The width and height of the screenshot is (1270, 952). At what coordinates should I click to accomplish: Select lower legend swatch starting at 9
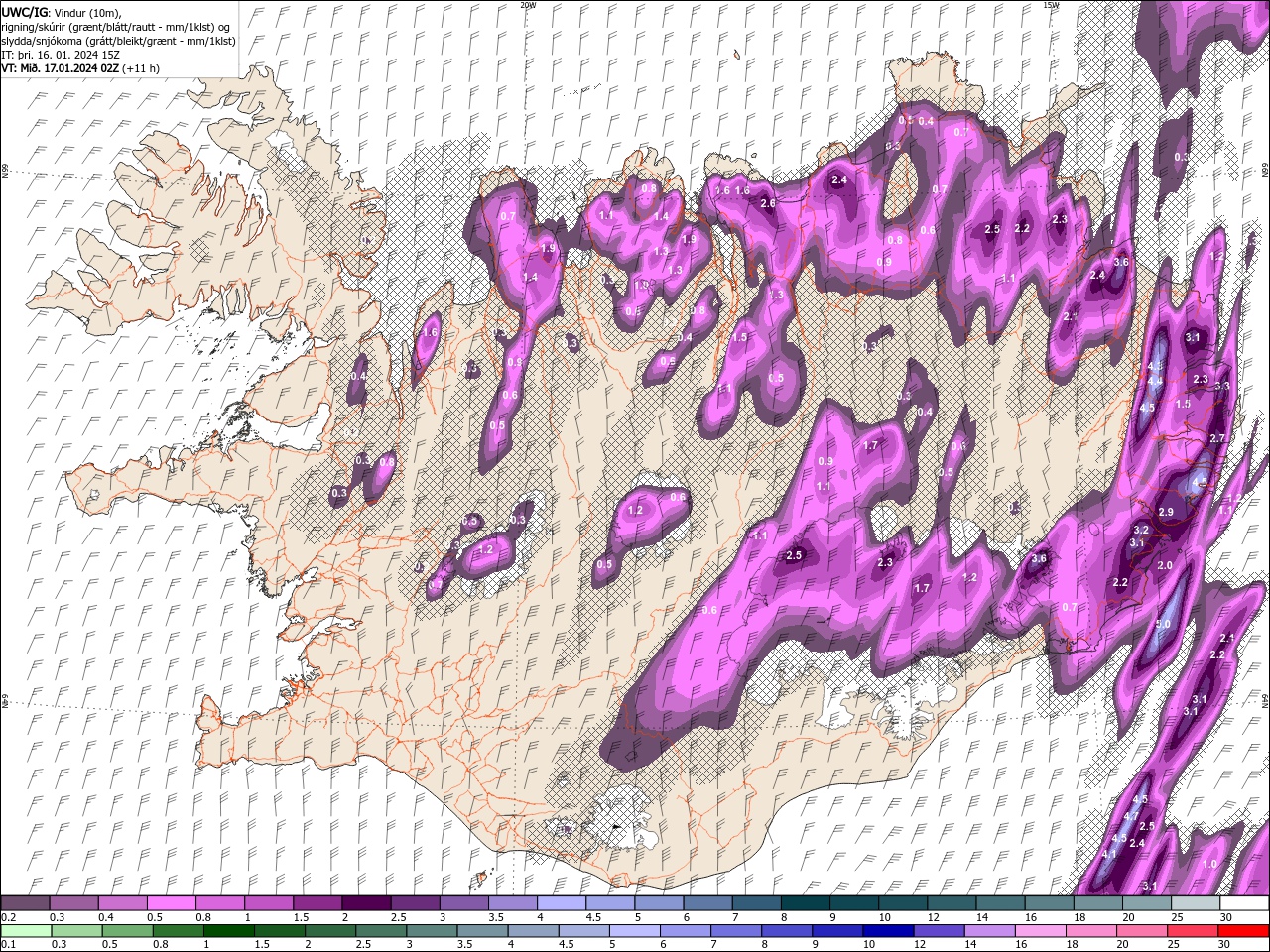point(838,931)
